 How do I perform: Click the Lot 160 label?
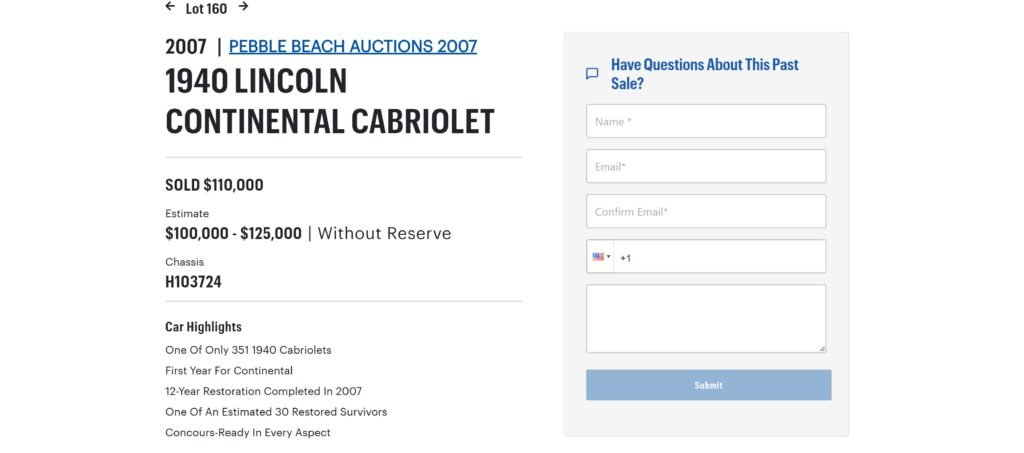[206, 9]
